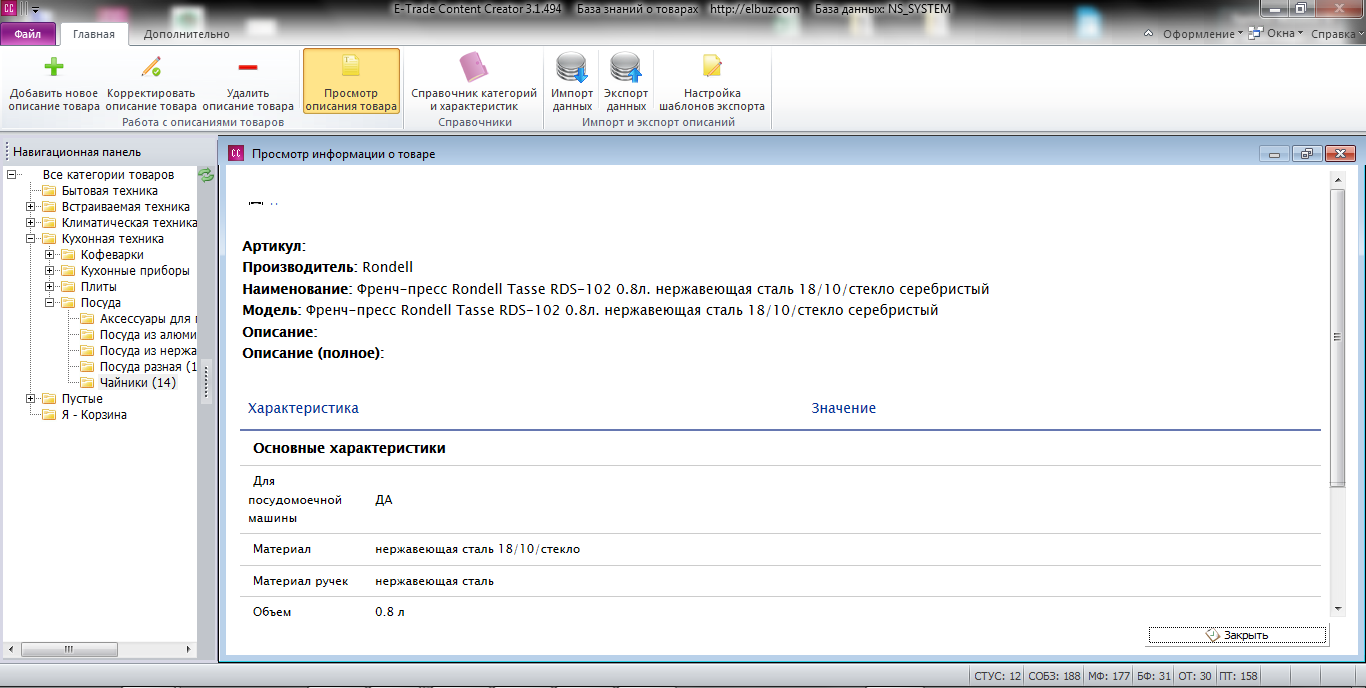
Task: Click the Значение column header
Action: coord(844,408)
